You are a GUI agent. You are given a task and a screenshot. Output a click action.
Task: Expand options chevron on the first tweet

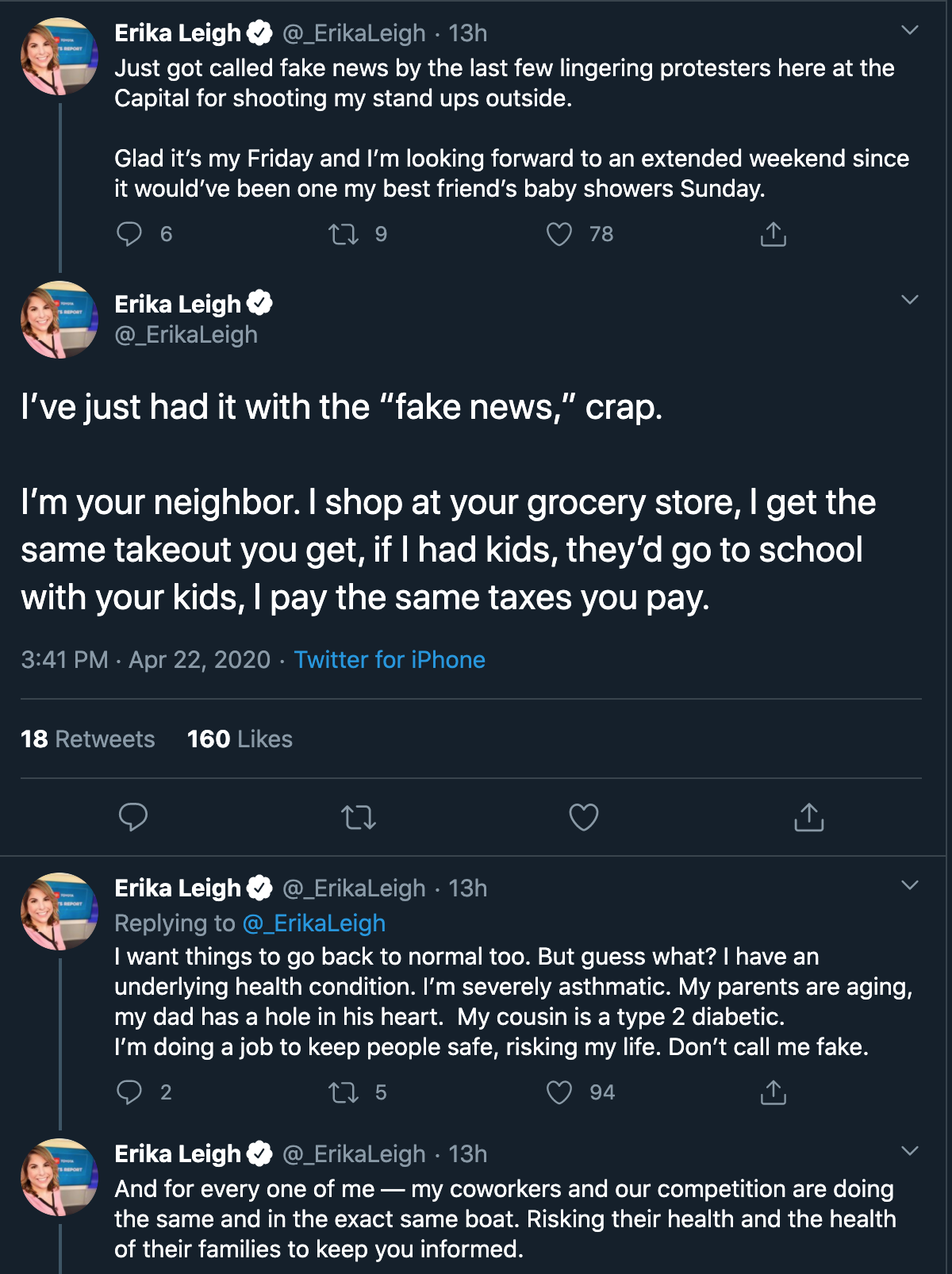coord(910,31)
